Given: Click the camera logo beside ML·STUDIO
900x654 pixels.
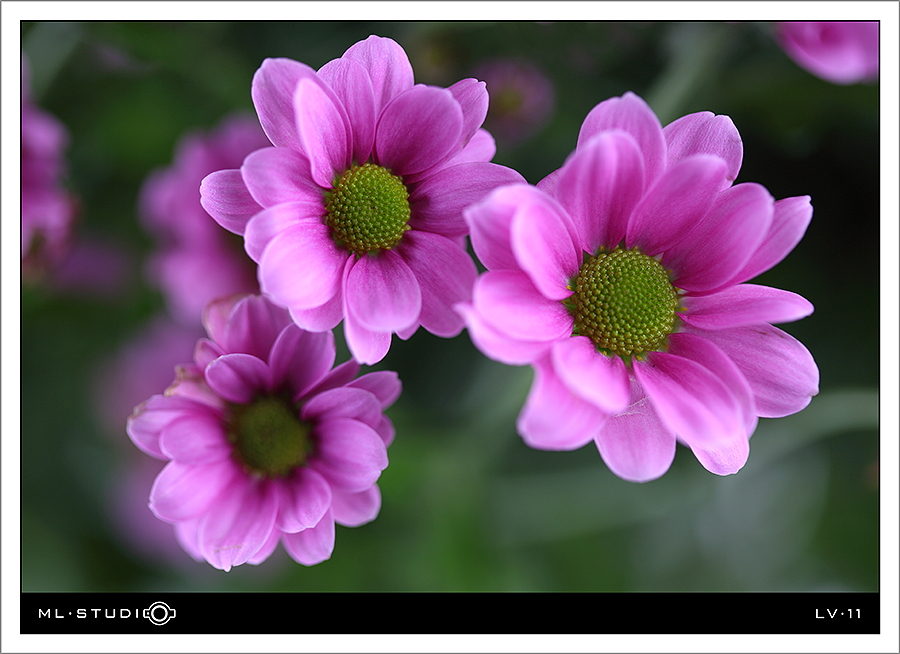Looking at the screenshot, I should coord(160,613).
